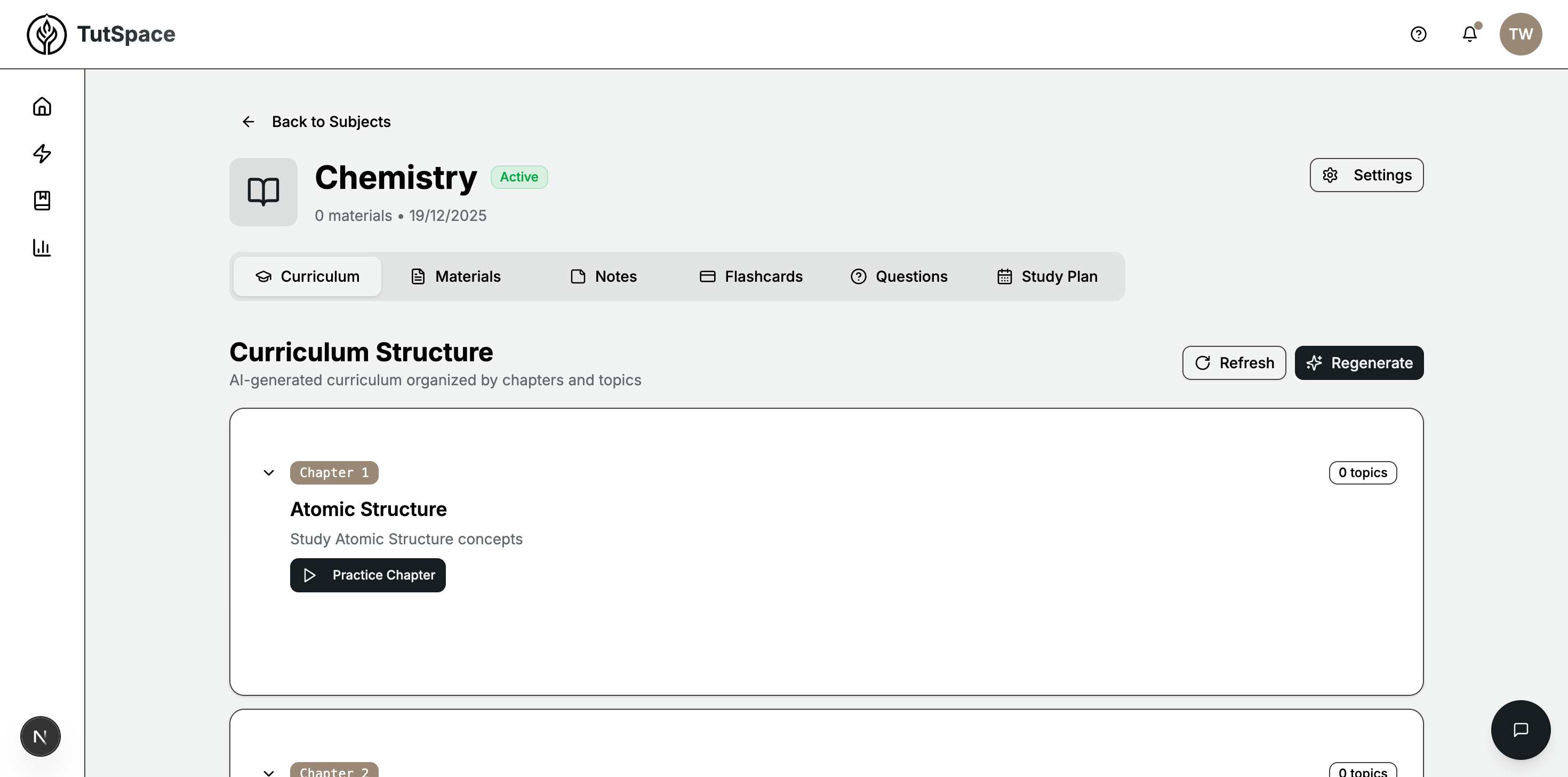Viewport: 1568px width, 777px height.
Task: Click the TutSpace logo
Action: [x=101, y=34]
